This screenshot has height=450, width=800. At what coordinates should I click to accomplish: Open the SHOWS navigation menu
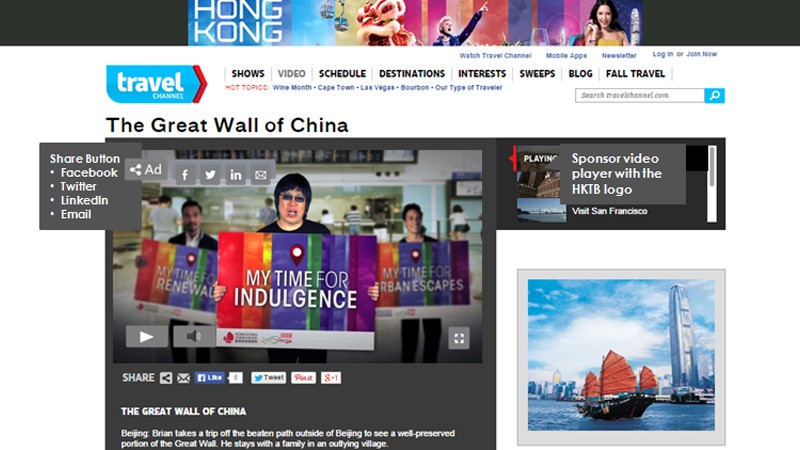pyautogui.click(x=248, y=74)
